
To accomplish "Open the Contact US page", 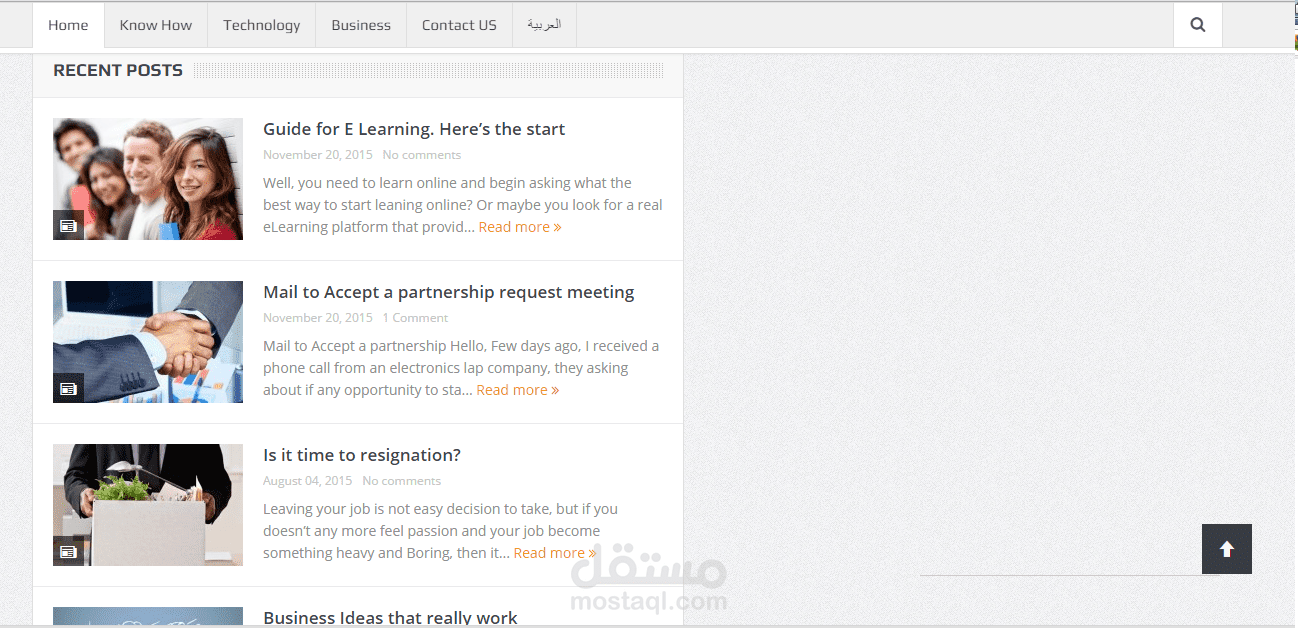I will (x=459, y=25).
